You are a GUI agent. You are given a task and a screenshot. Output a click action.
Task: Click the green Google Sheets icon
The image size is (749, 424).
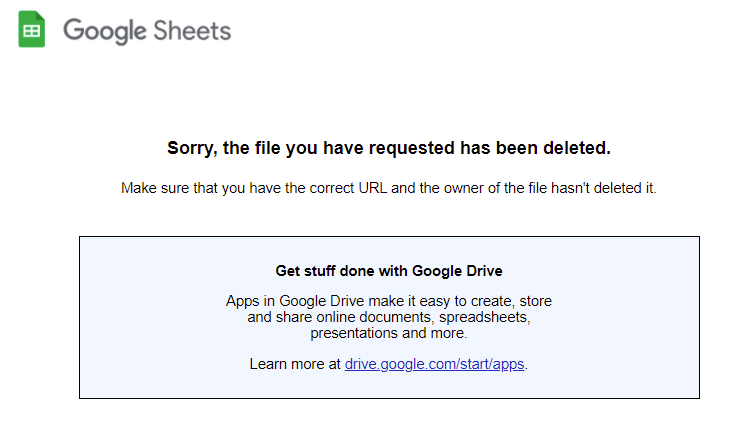[x=32, y=30]
